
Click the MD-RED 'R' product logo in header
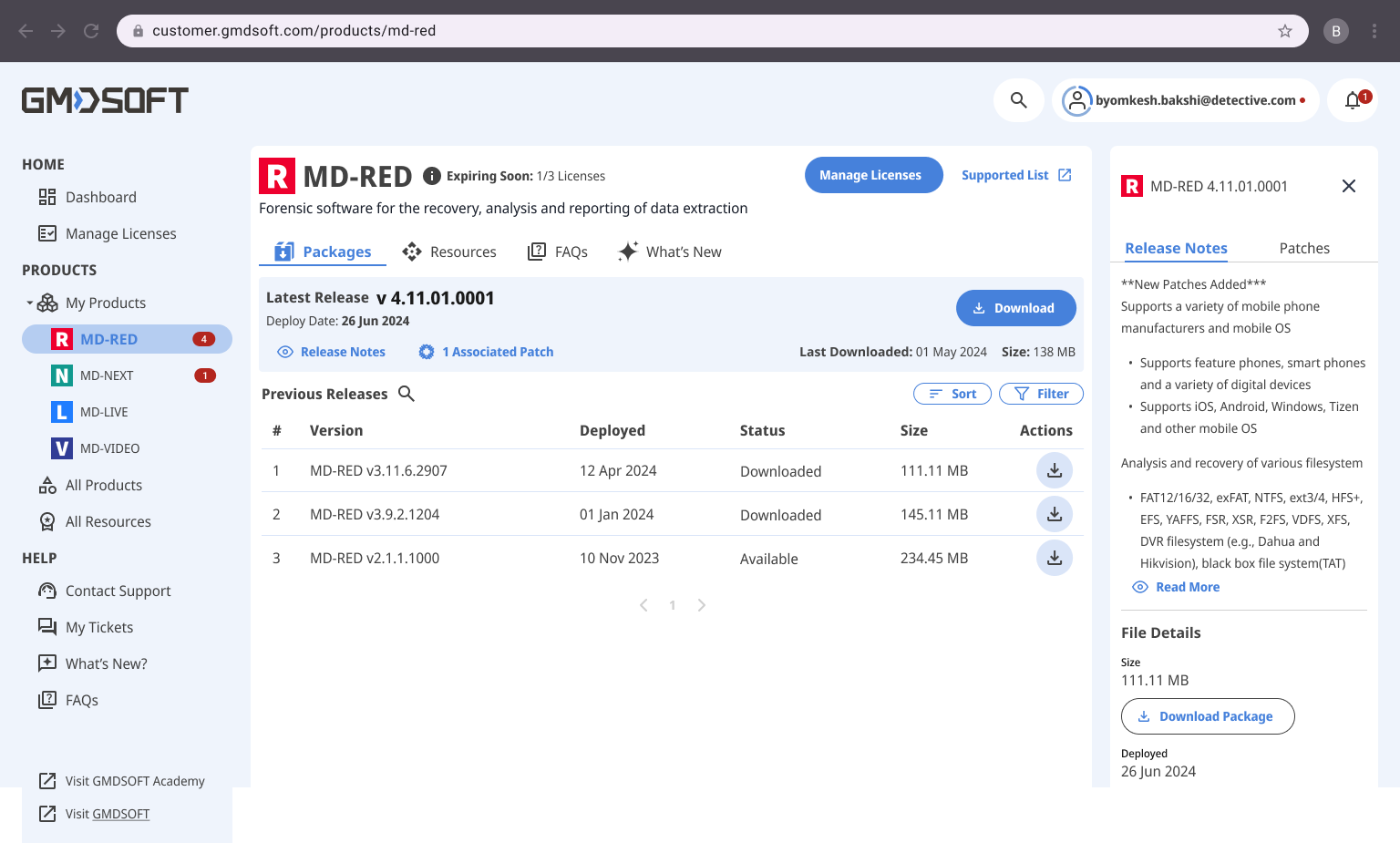(277, 176)
